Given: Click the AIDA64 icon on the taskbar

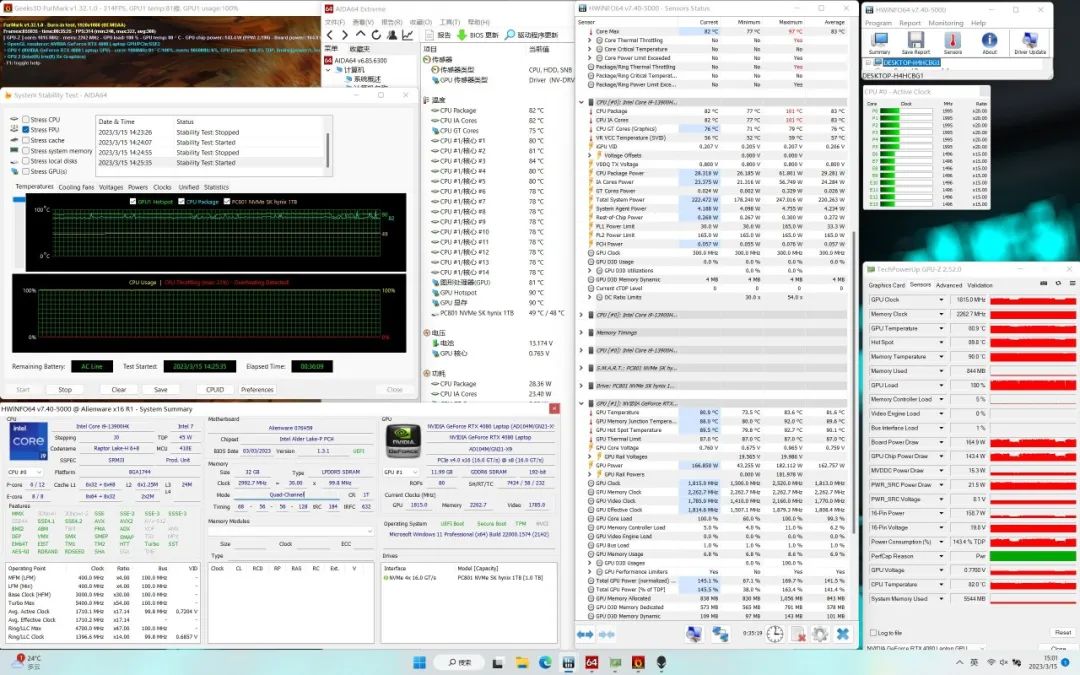Looking at the screenshot, I should point(592,663).
